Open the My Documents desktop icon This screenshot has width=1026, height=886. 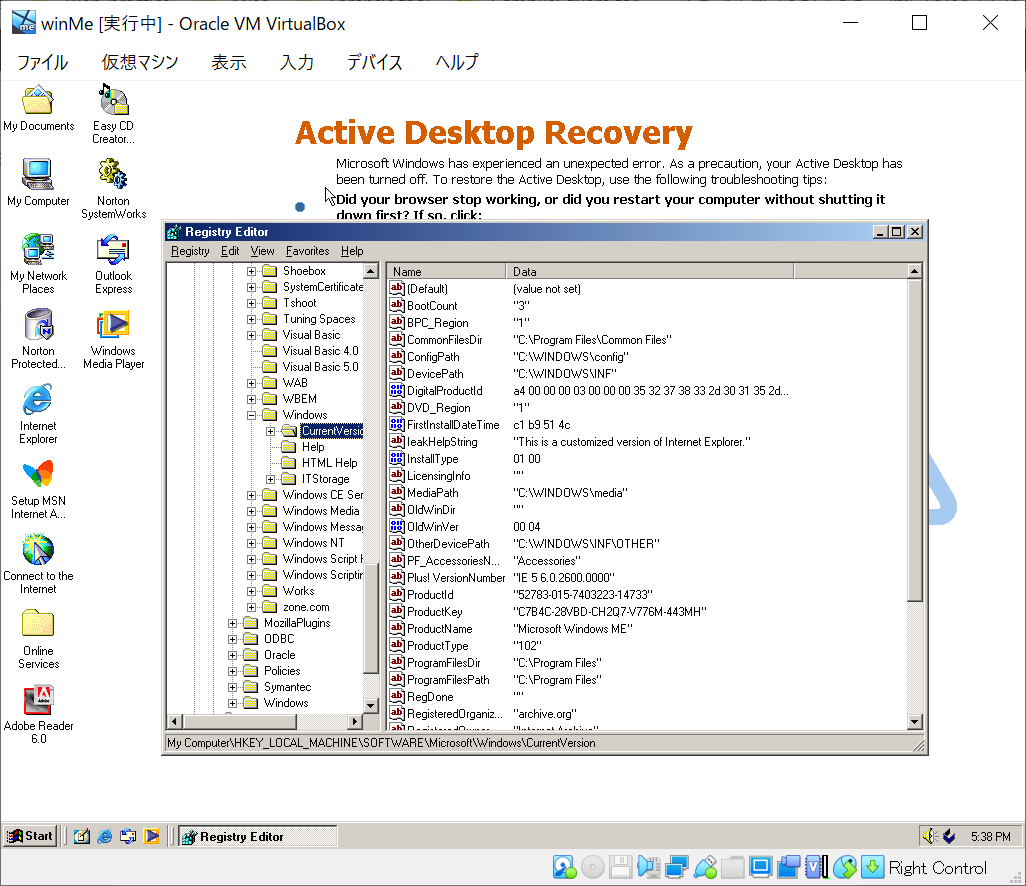pyautogui.click(x=38, y=108)
